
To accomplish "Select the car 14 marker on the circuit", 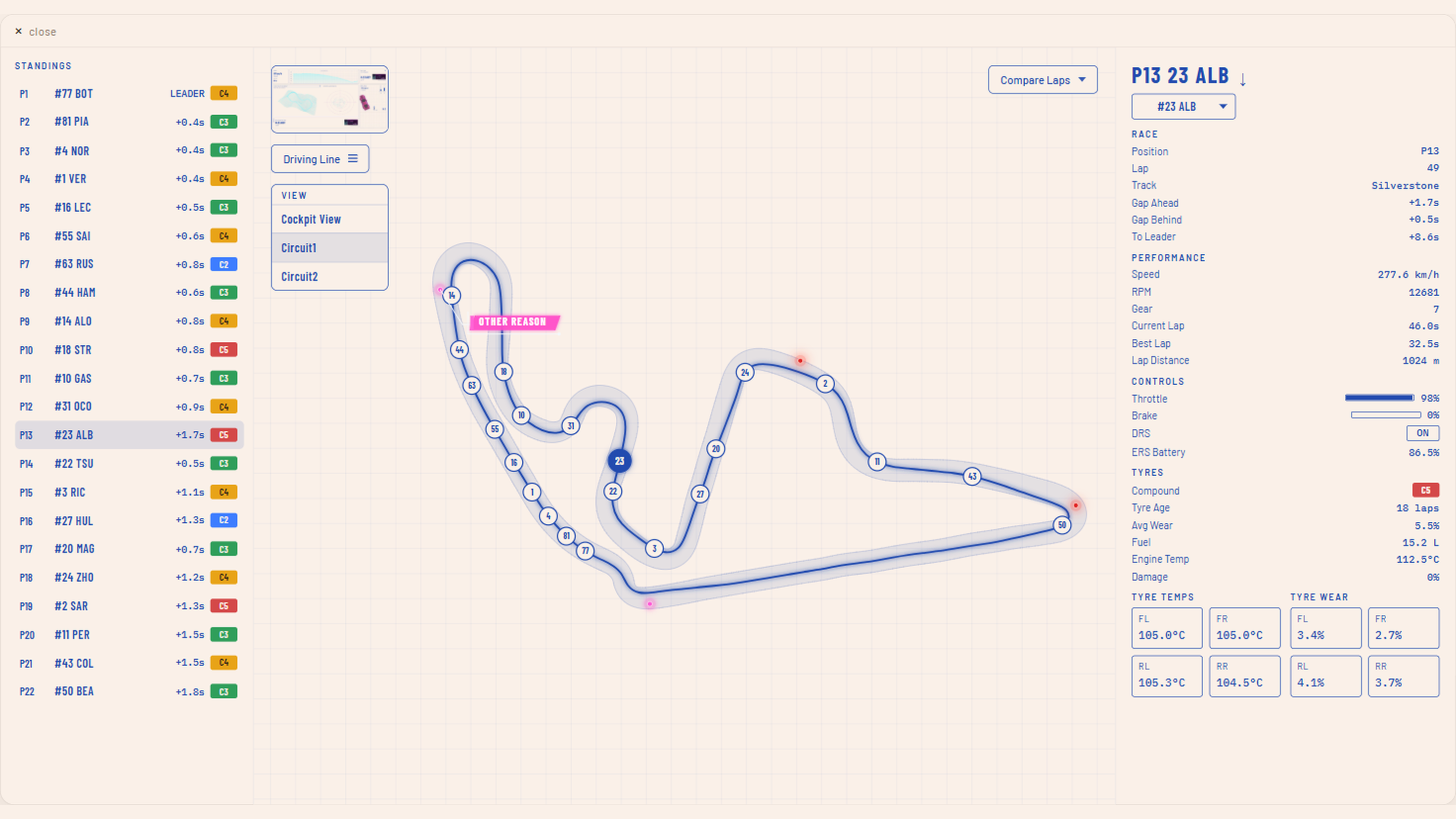I will [452, 295].
